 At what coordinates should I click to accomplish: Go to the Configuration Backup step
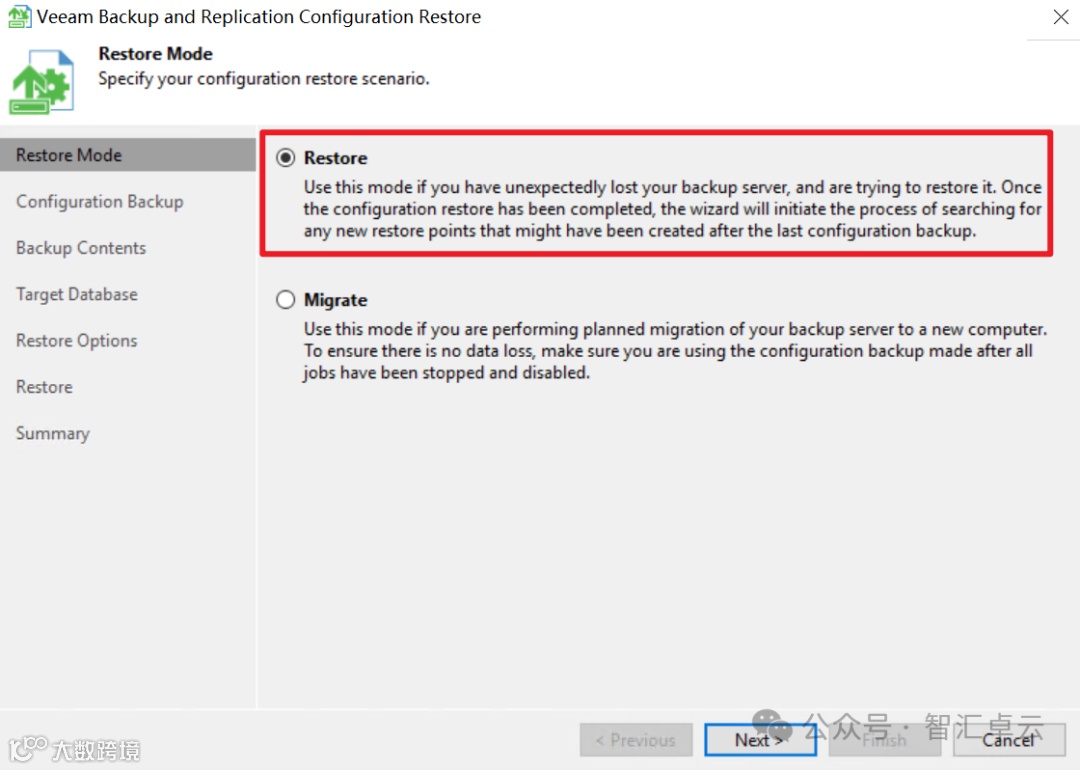[100, 201]
